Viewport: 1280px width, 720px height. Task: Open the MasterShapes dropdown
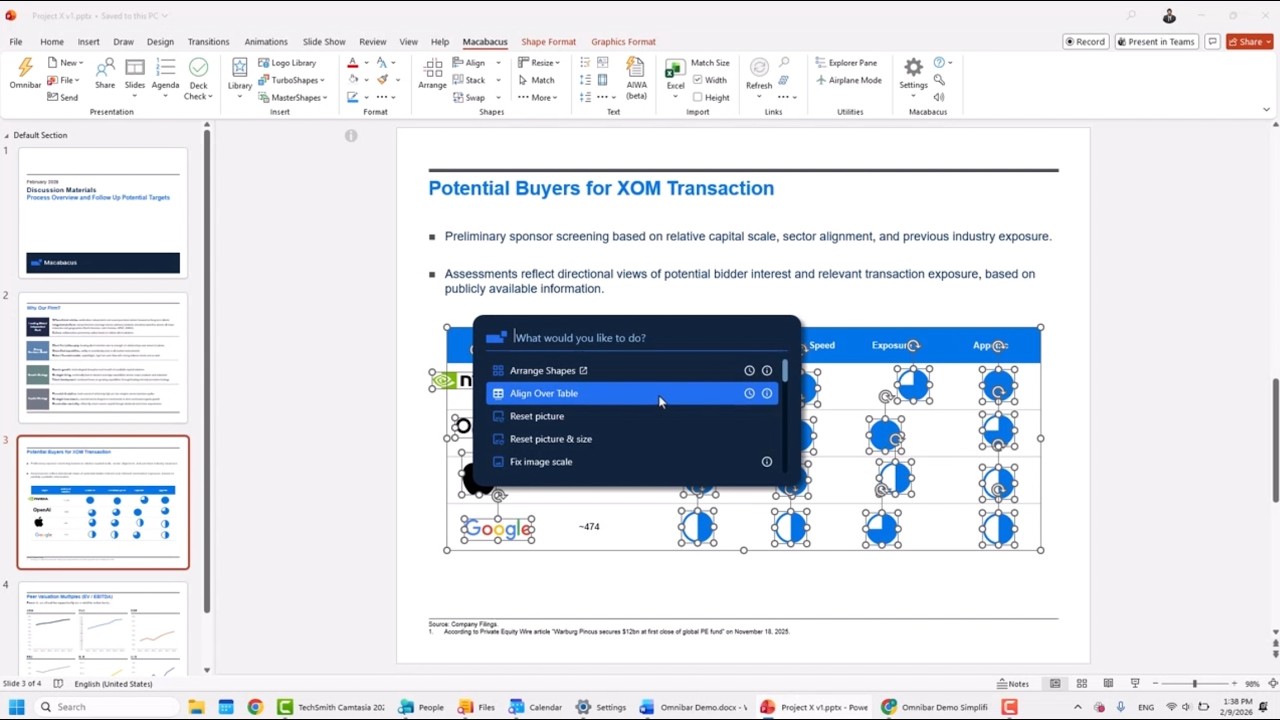pyautogui.click(x=293, y=97)
